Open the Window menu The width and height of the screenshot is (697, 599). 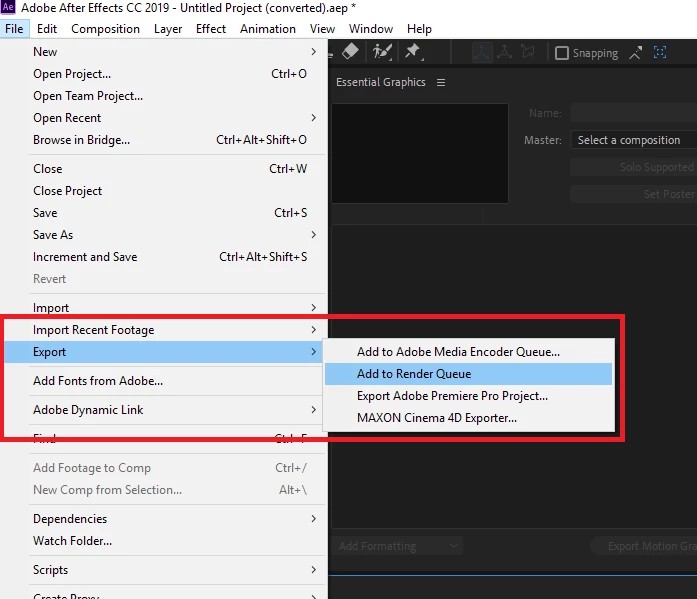tap(371, 29)
